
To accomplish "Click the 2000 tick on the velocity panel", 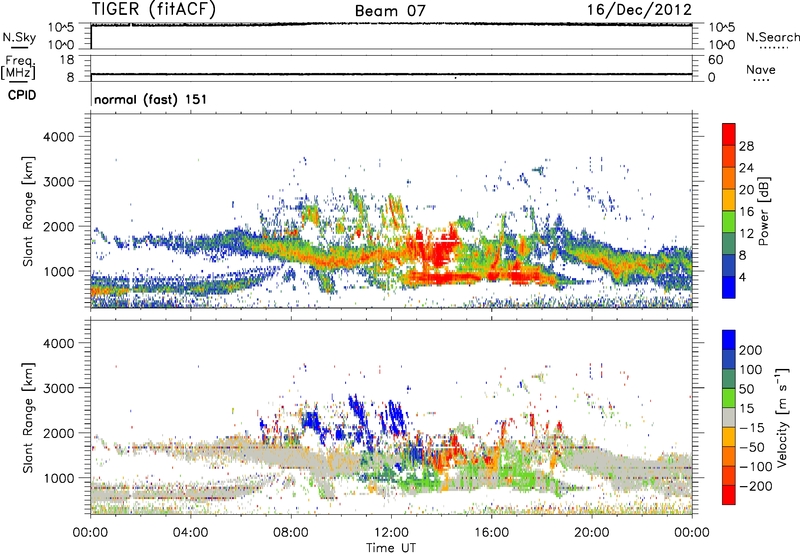I will pos(58,433).
